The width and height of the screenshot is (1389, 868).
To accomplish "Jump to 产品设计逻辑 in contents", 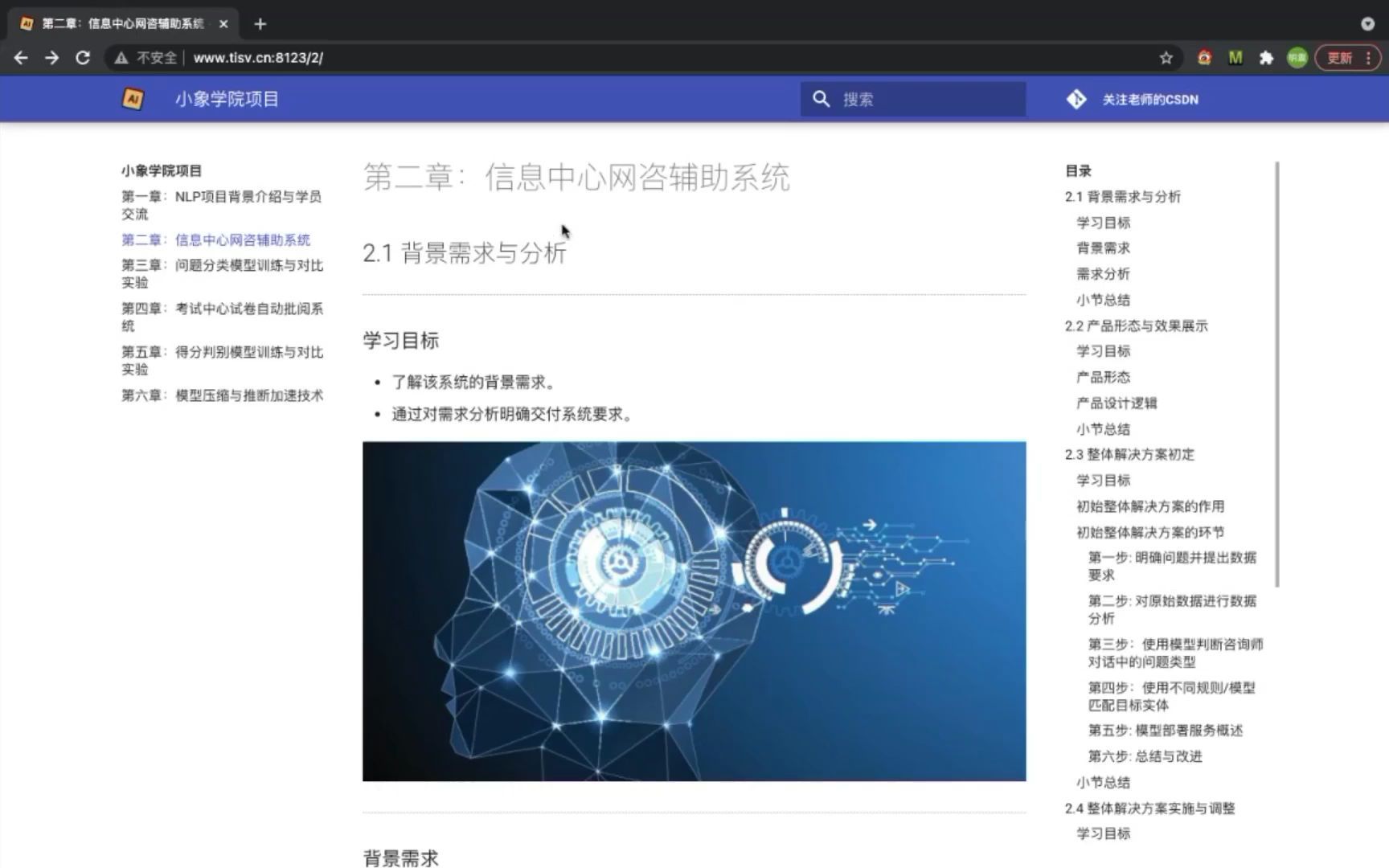I will pos(1117,403).
